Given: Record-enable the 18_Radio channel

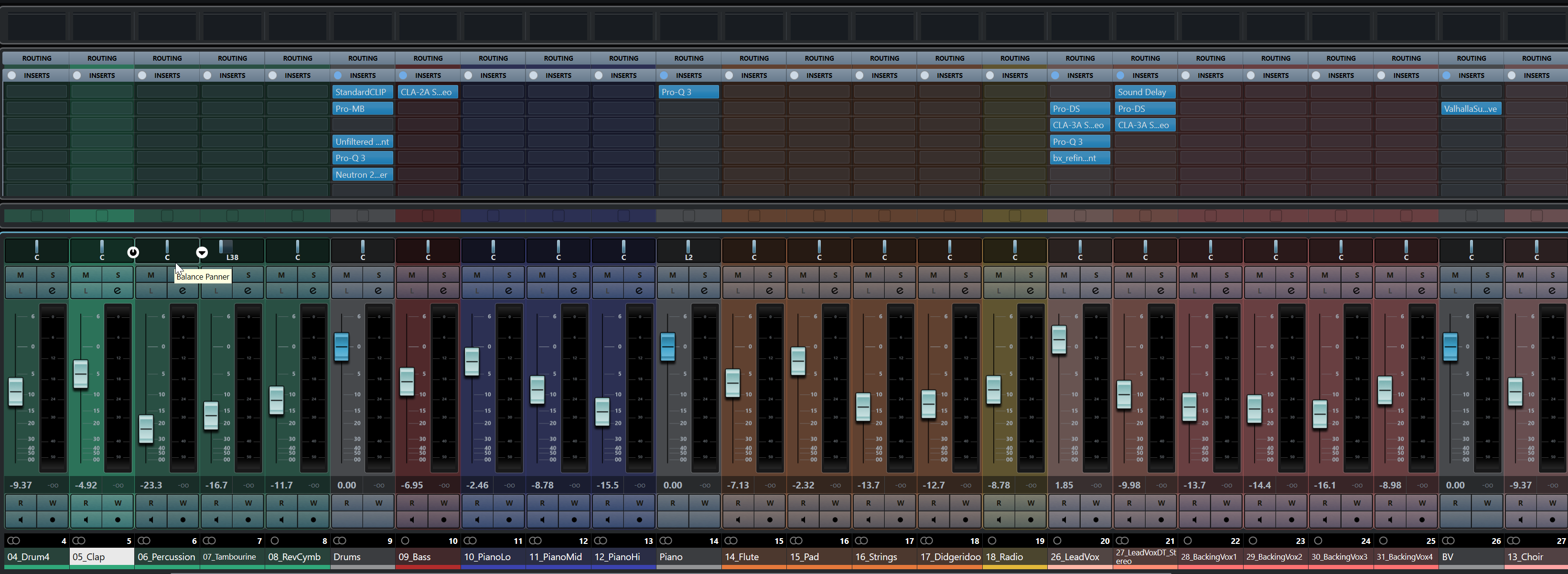Looking at the screenshot, I should (x=1031, y=520).
